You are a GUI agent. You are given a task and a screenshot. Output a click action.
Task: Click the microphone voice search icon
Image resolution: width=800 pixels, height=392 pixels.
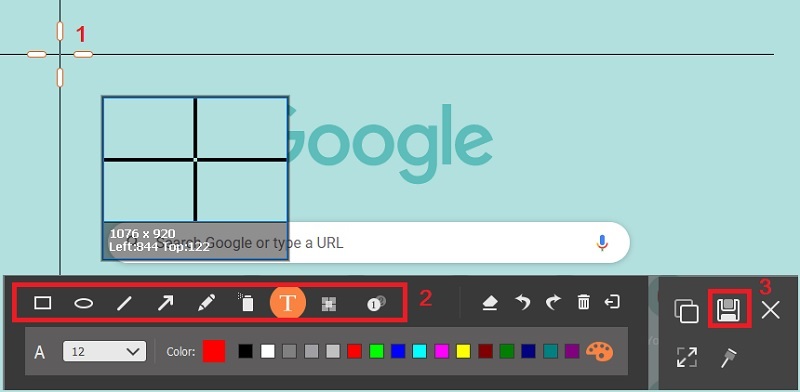602,243
